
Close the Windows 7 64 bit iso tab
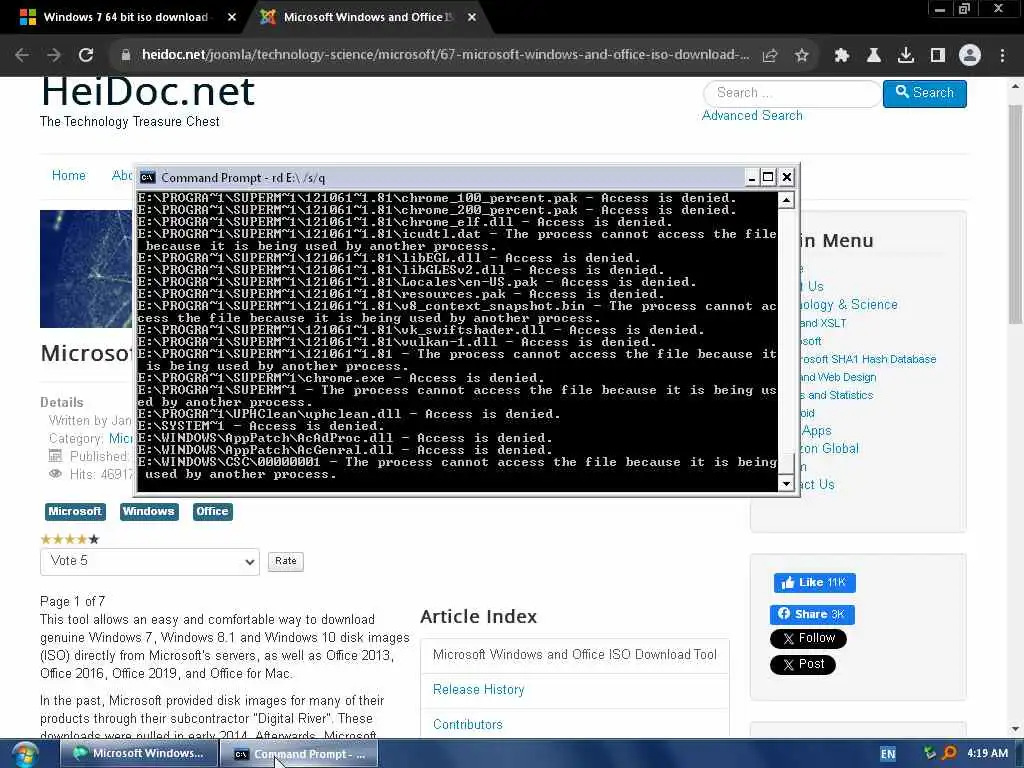point(232,18)
